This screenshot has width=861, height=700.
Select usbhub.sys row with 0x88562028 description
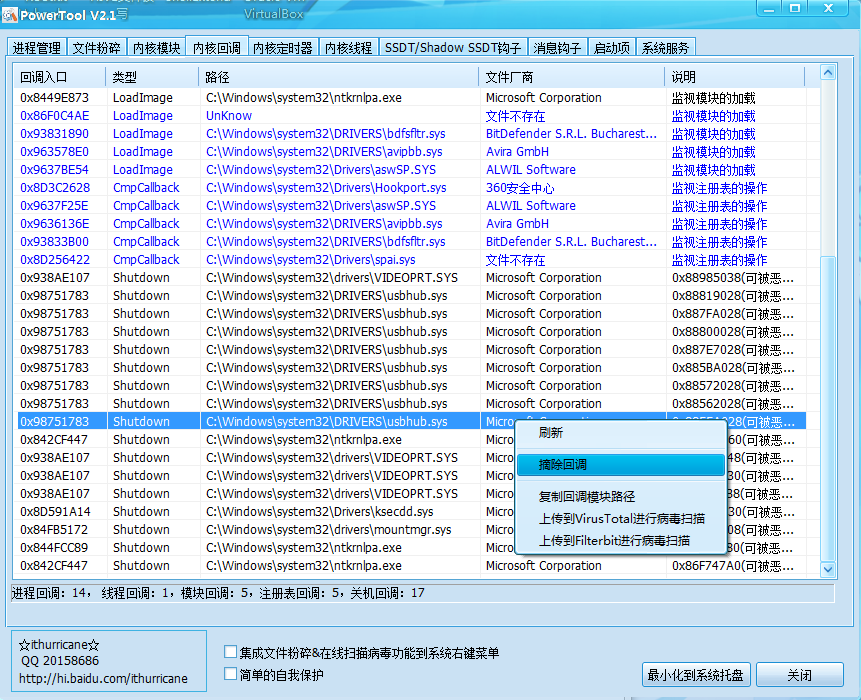point(411,404)
